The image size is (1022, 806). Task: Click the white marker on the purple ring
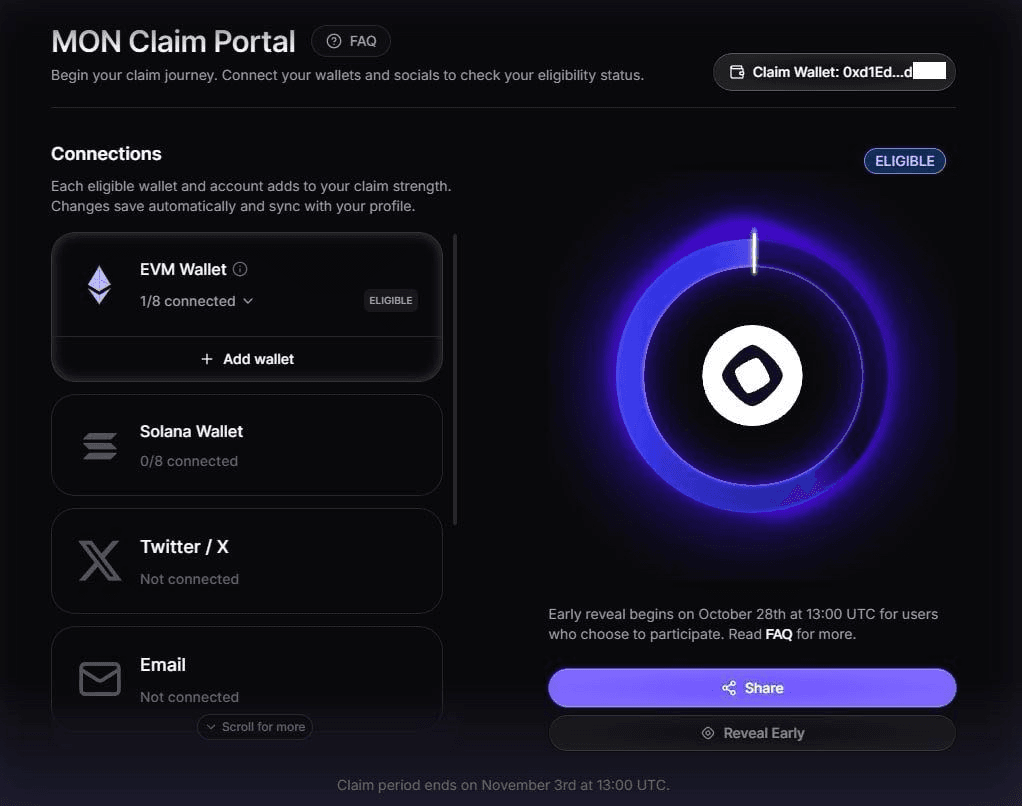click(x=754, y=251)
